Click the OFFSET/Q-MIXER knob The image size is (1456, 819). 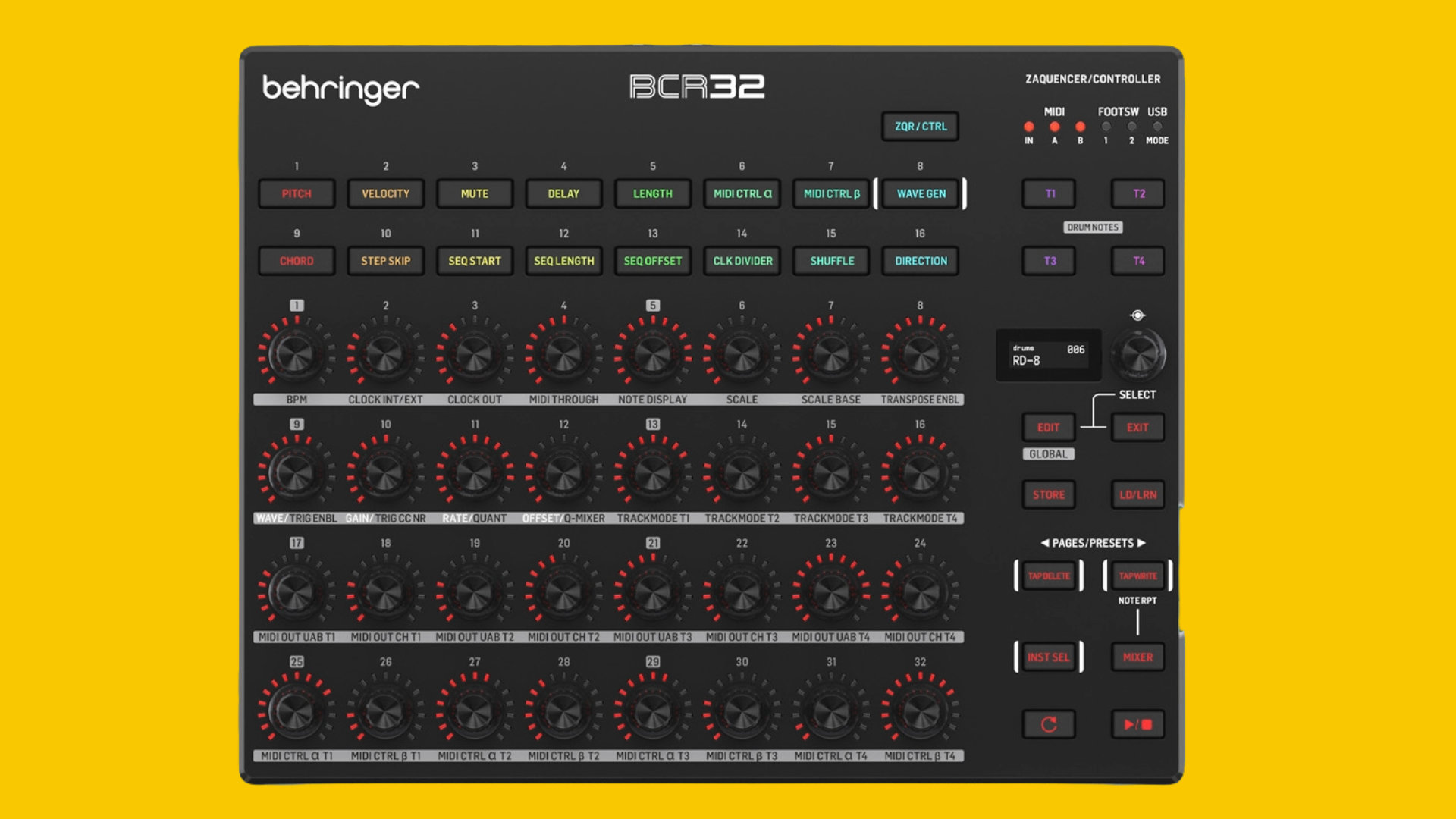[x=563, y=473]
